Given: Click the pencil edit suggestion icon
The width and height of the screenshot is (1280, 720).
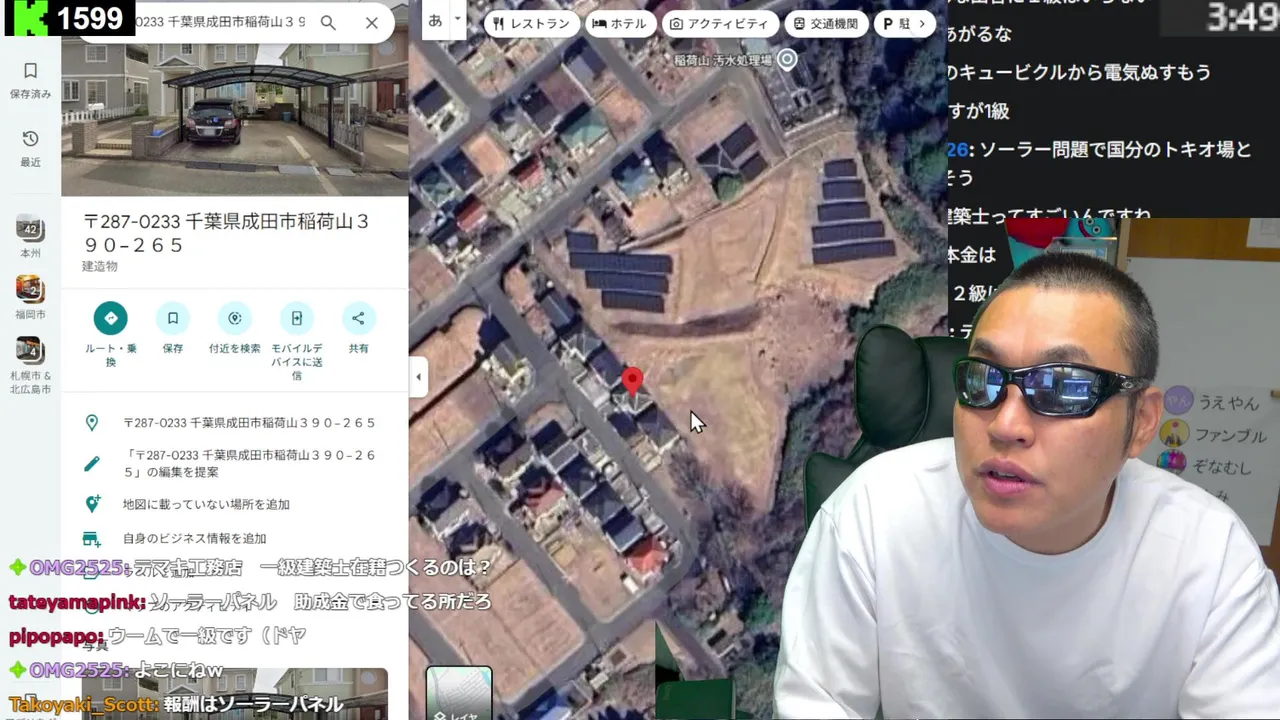Looking at the screenshot, I should (x=92, y=463).
